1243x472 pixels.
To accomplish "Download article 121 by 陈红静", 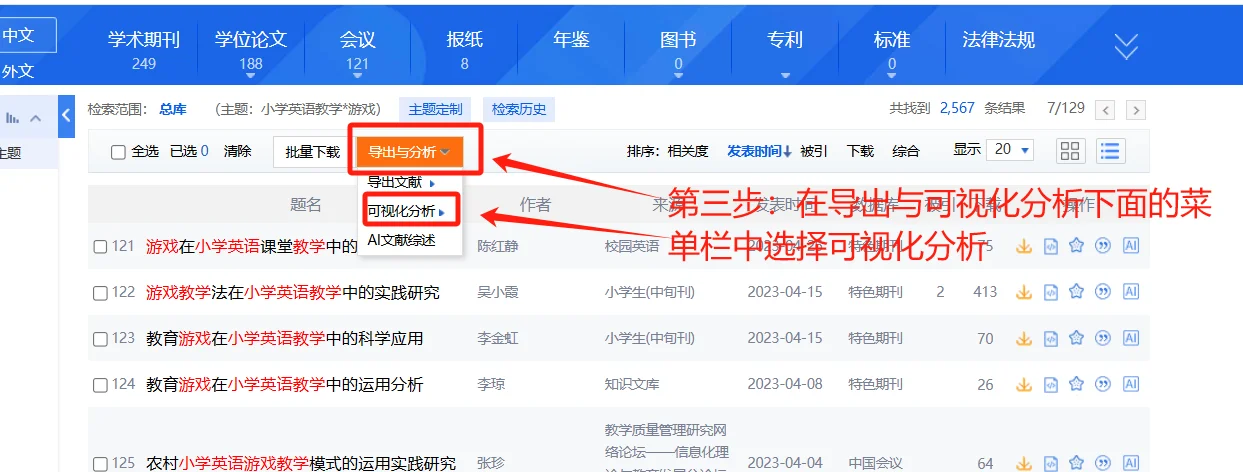I will pos(1023,246).
